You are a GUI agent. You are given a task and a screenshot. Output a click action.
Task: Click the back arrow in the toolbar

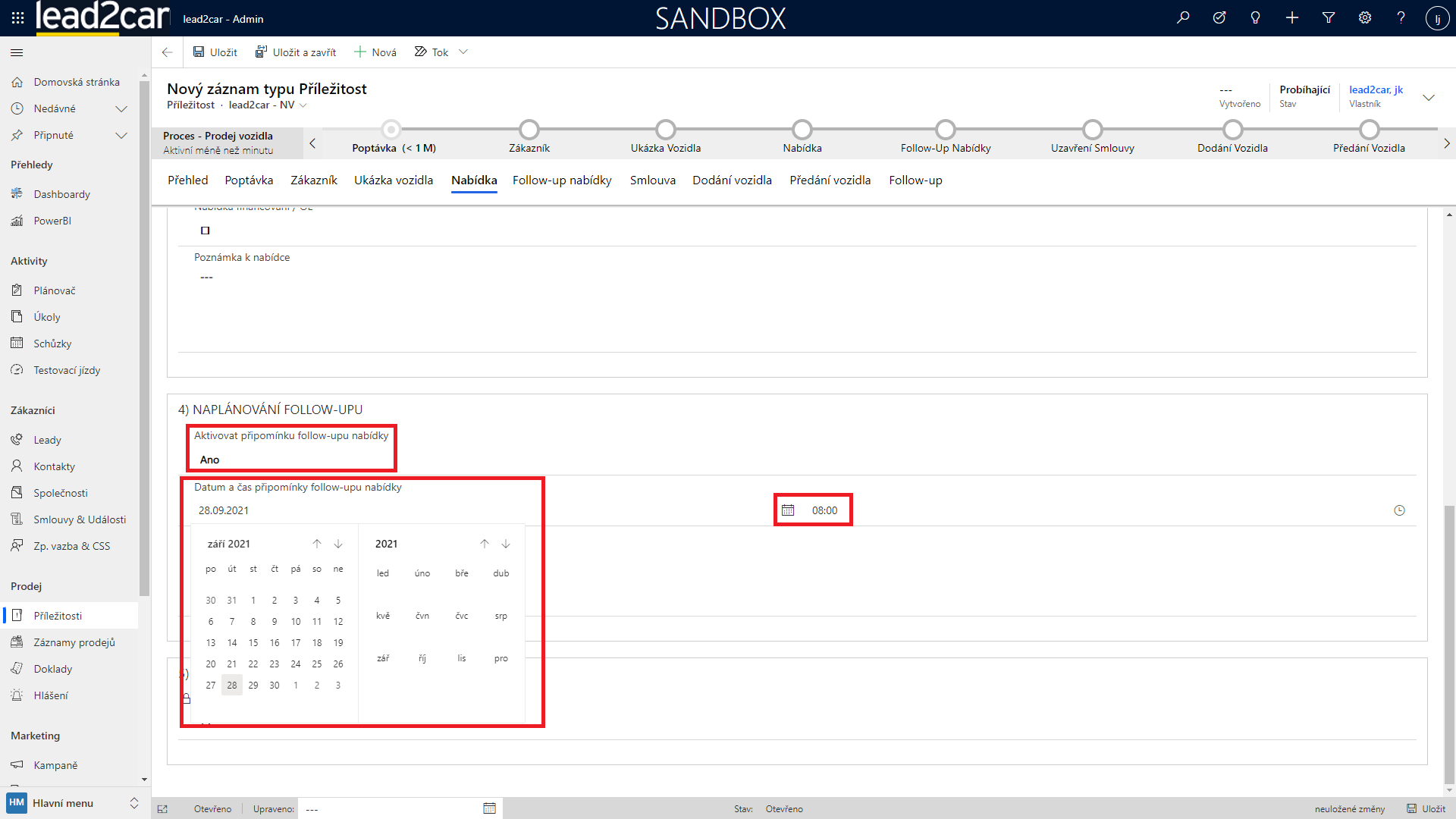click(167, 52)
